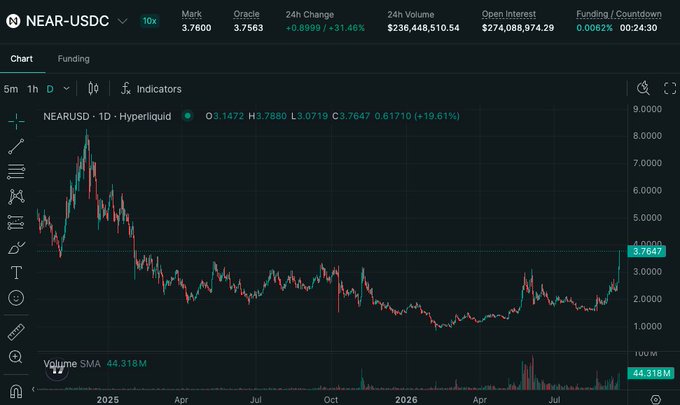This screenshot has height=405, width=680.
Task: Click the 10x leverage badge
Action: point(150,21)
